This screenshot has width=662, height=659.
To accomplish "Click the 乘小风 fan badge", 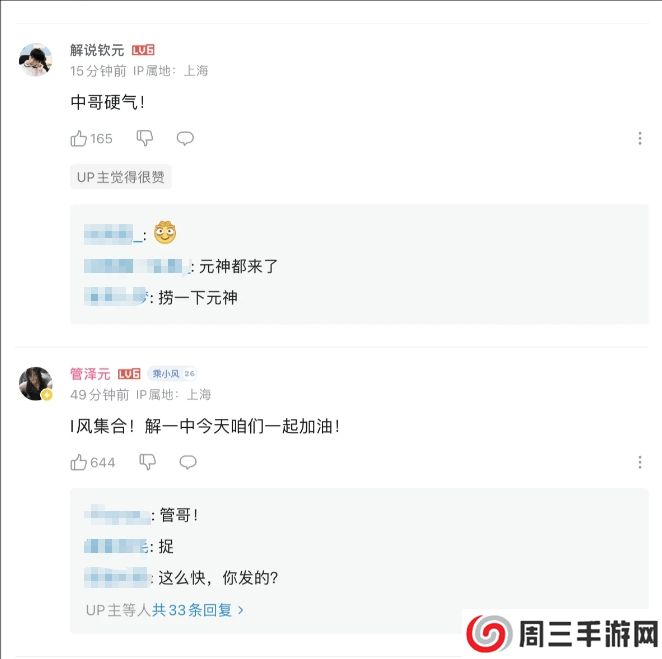I will click(173, 373).
